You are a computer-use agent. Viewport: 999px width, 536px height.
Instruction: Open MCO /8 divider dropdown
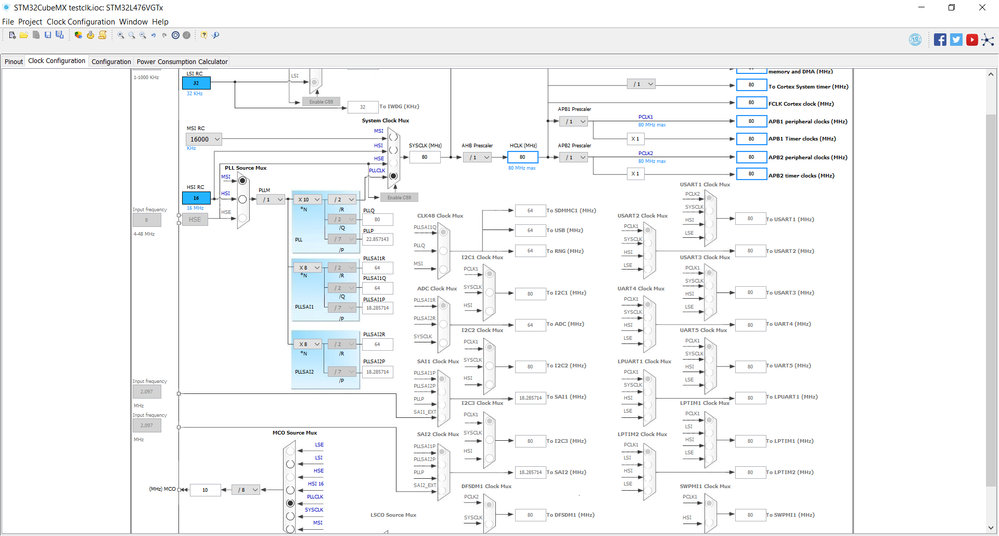tap(246, 490)
